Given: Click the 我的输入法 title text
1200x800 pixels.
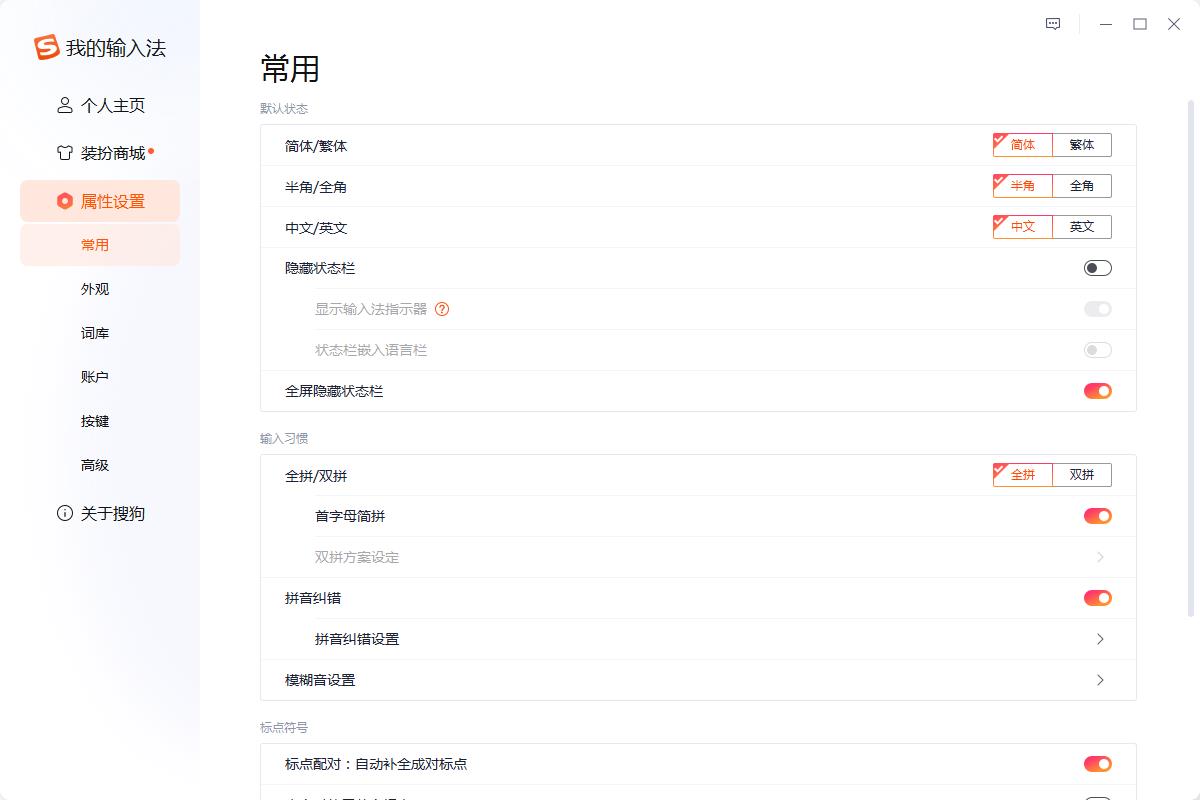Looking at the screenshot, I should click(x=116, y=48).
